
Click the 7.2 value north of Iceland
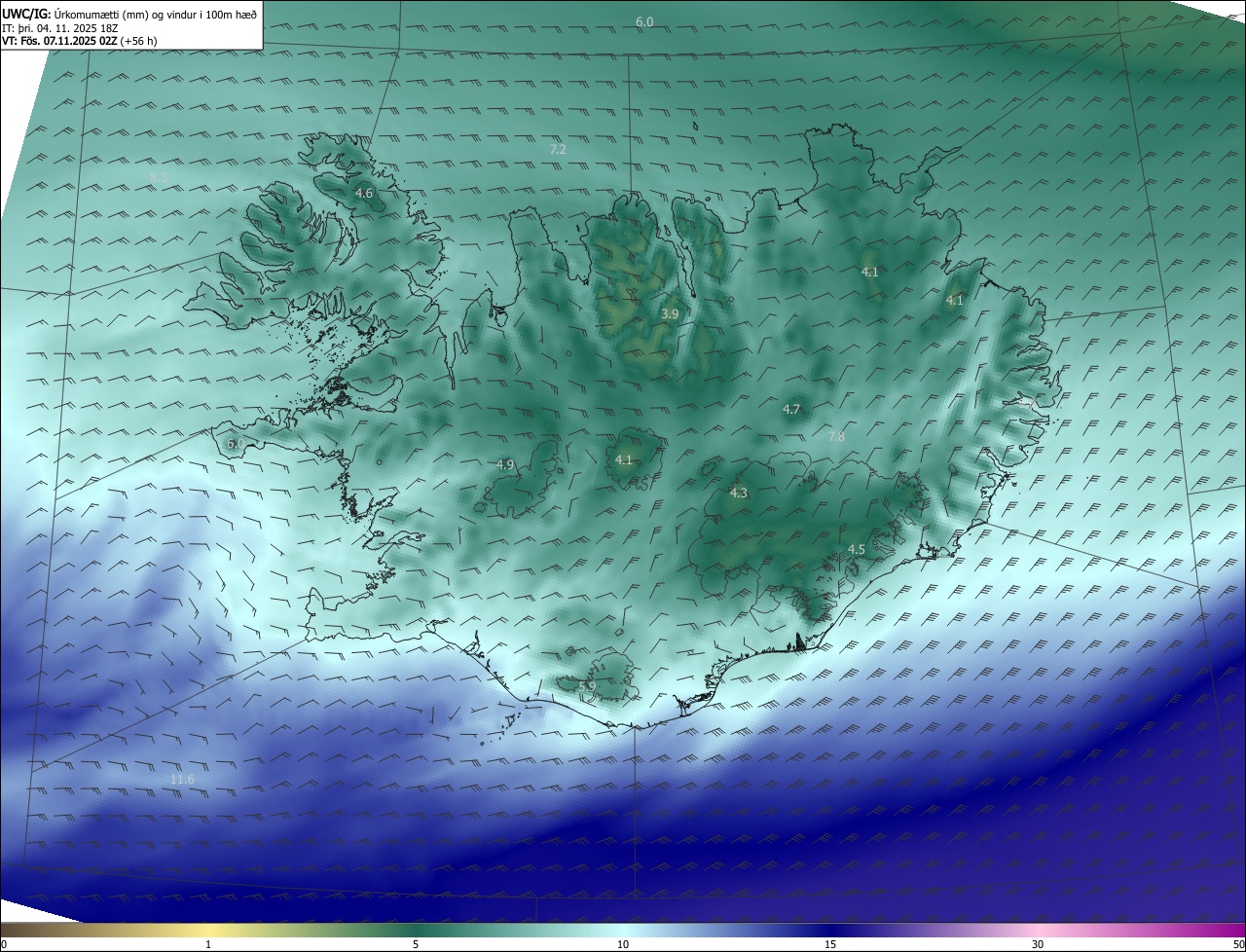(x=558, y=149)
